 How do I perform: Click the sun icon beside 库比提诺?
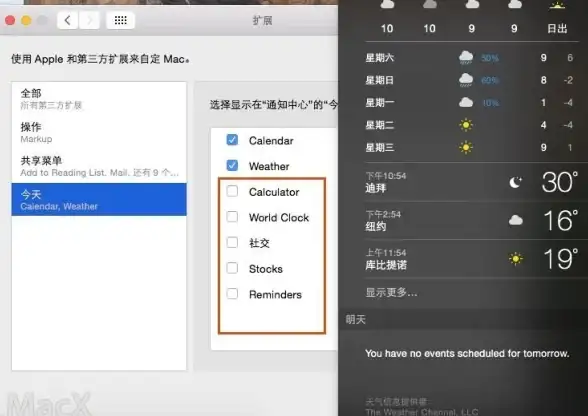pyautogui.click(x=516, y=259)
